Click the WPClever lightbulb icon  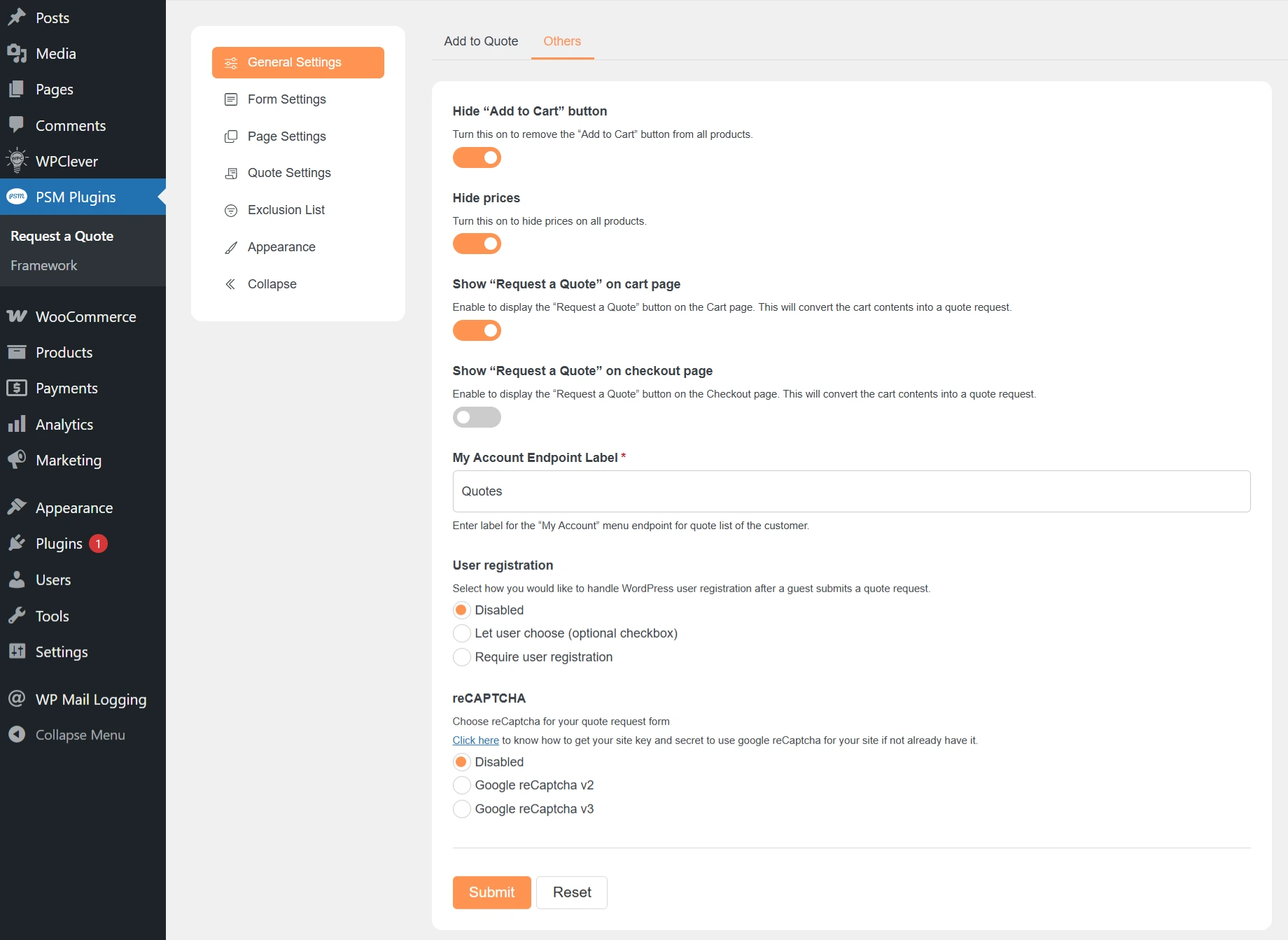point(17,161)
